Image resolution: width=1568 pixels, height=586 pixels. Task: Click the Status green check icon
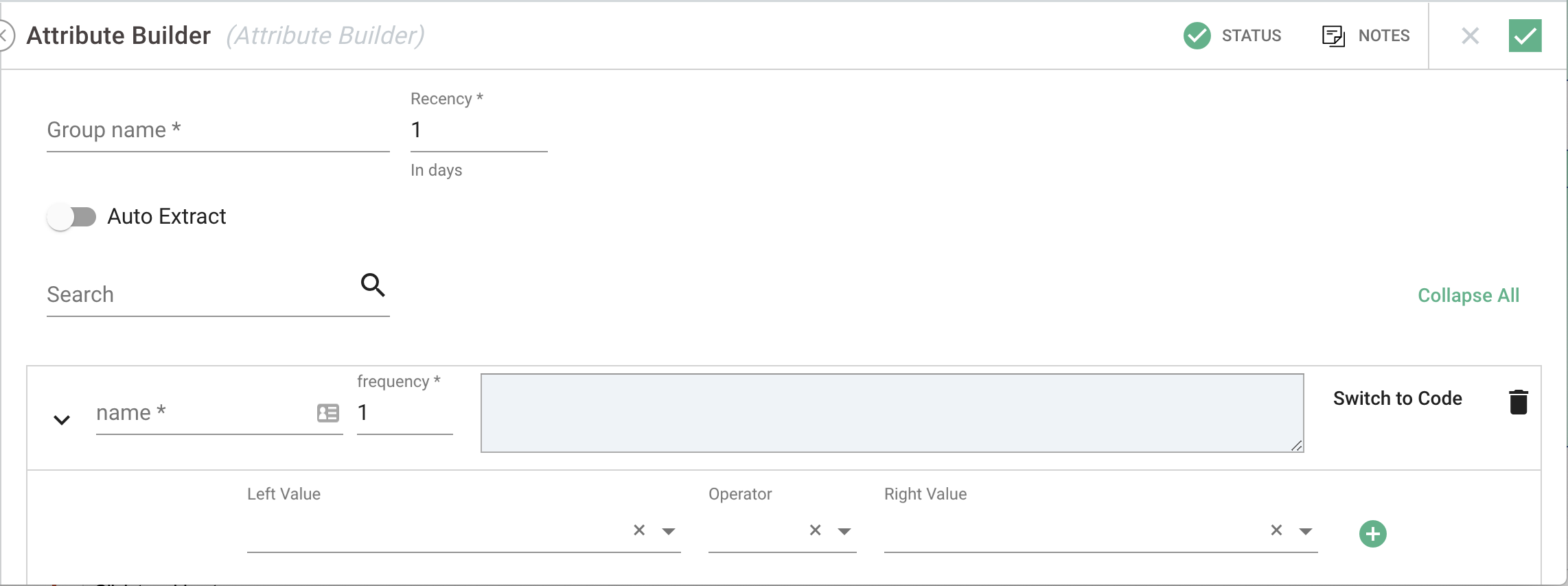1197,36
